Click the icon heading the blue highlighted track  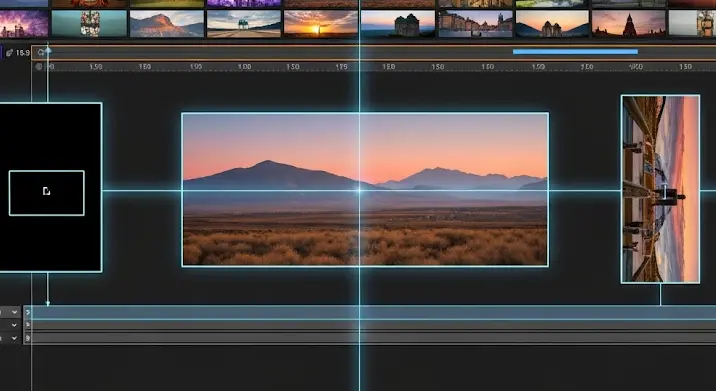[28, 312]
